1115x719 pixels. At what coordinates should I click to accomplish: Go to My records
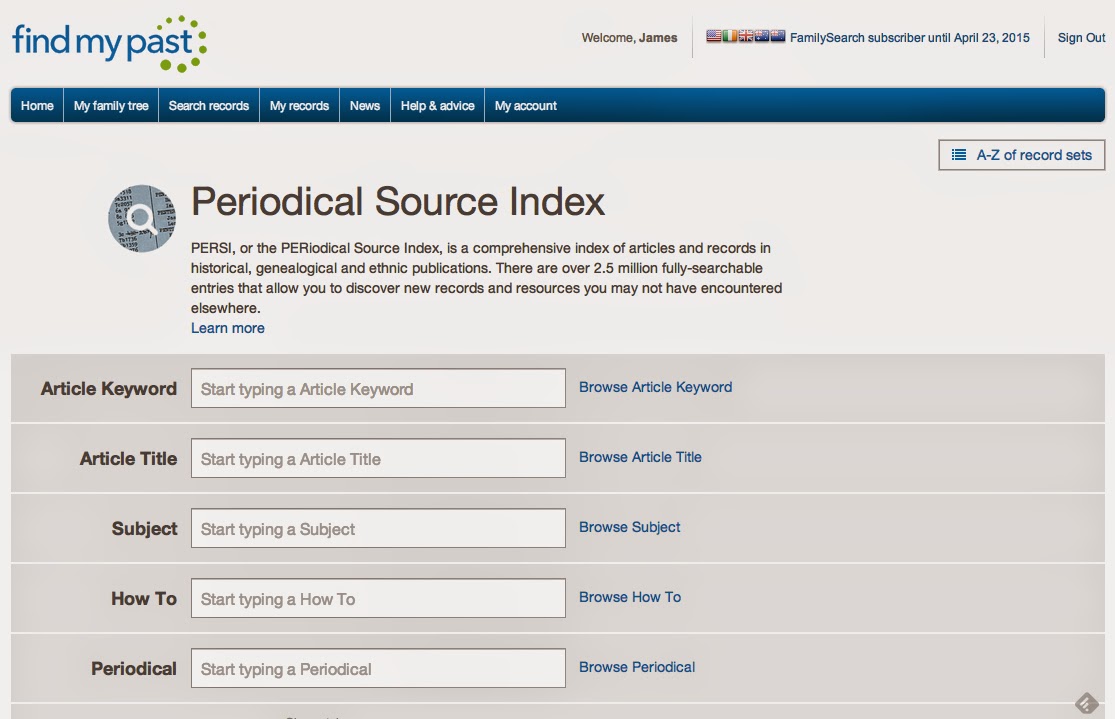pyautogui.click(x=299, y=105)
